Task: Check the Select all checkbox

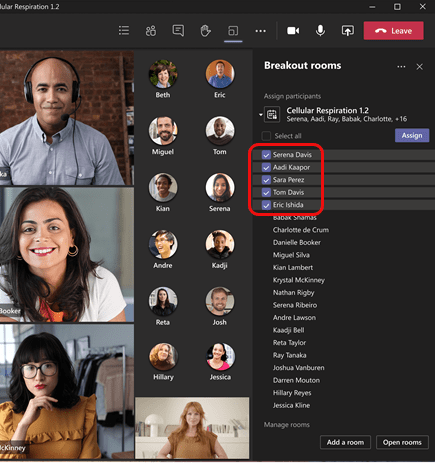Action: [x=266, y=136]
